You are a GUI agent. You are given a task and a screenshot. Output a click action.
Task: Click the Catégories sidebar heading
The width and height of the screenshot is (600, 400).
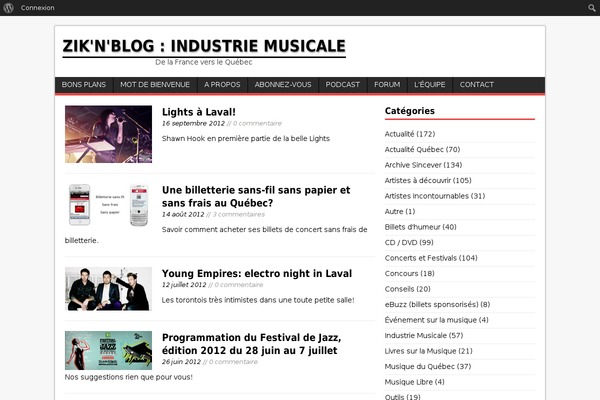click(x=409, y=111)
